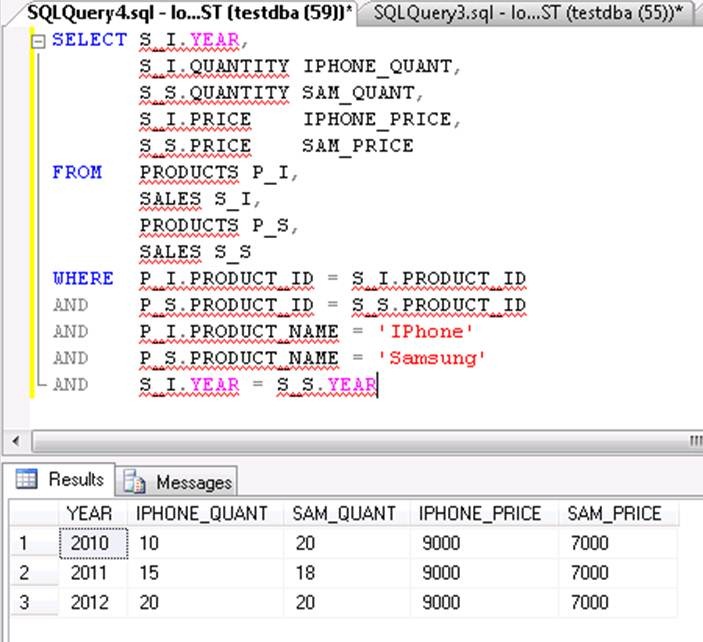
Task: Select result row header 2
Action: 34,573
